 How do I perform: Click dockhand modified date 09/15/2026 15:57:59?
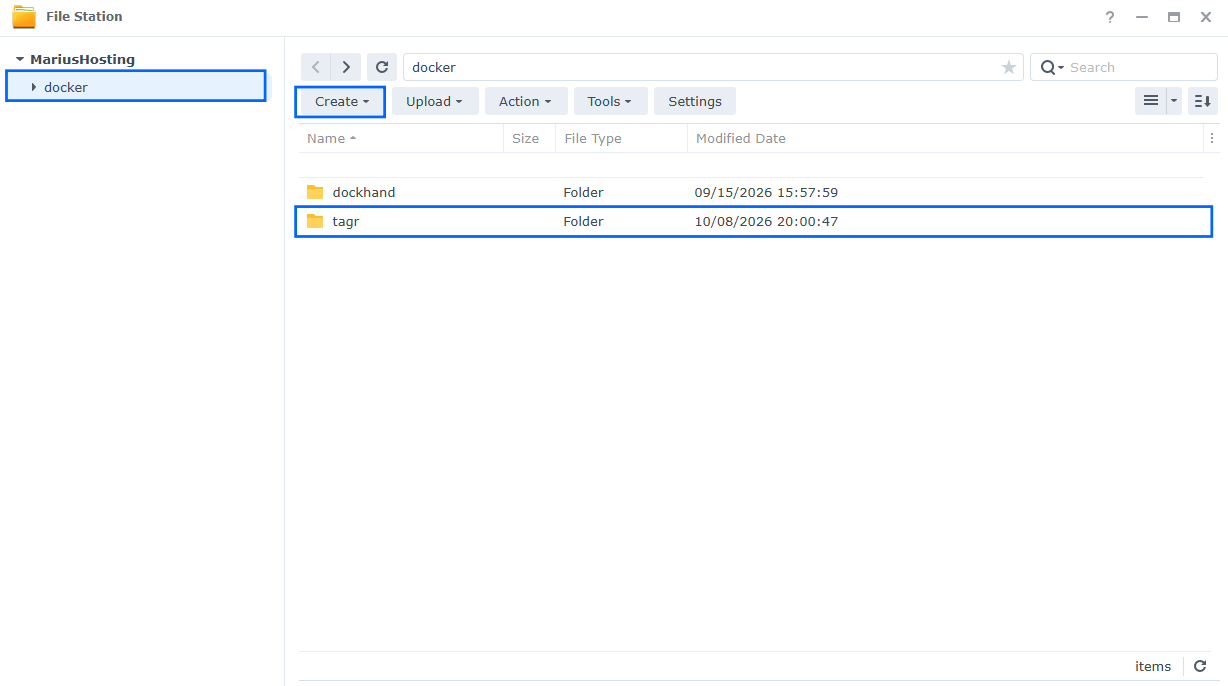coord(766,192)
